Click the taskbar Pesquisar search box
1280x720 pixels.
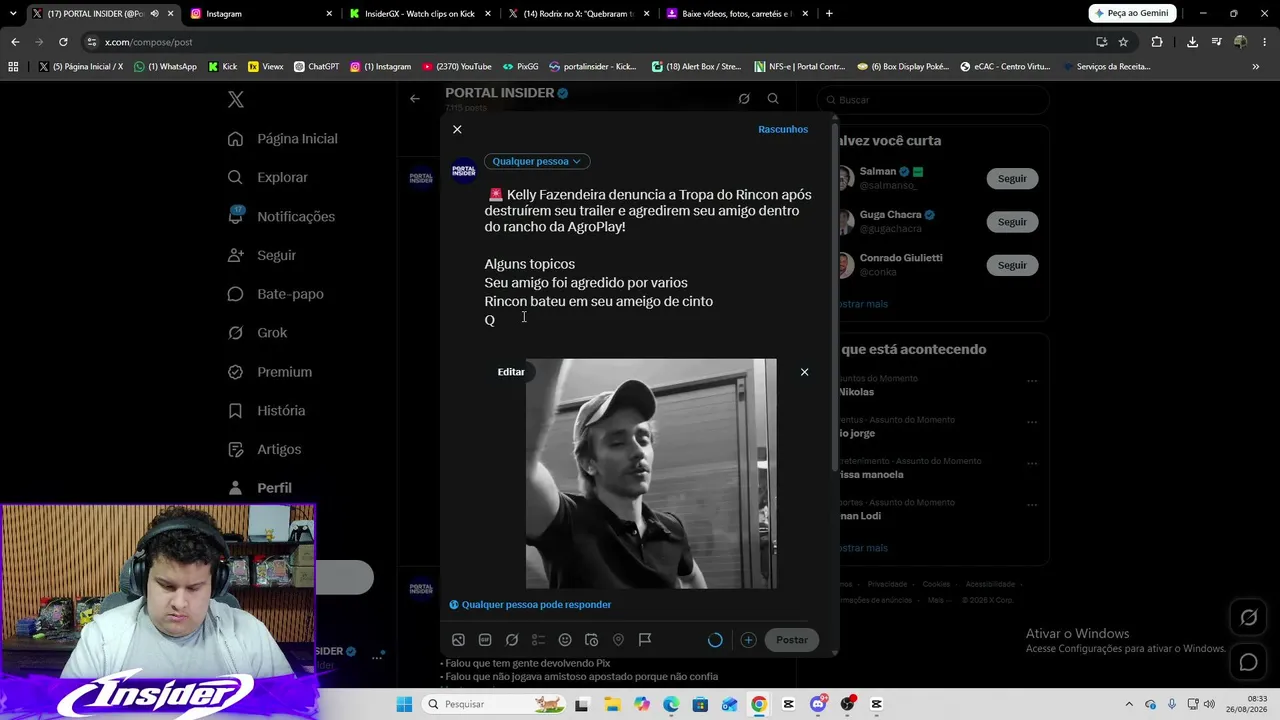tap(492, 704)
